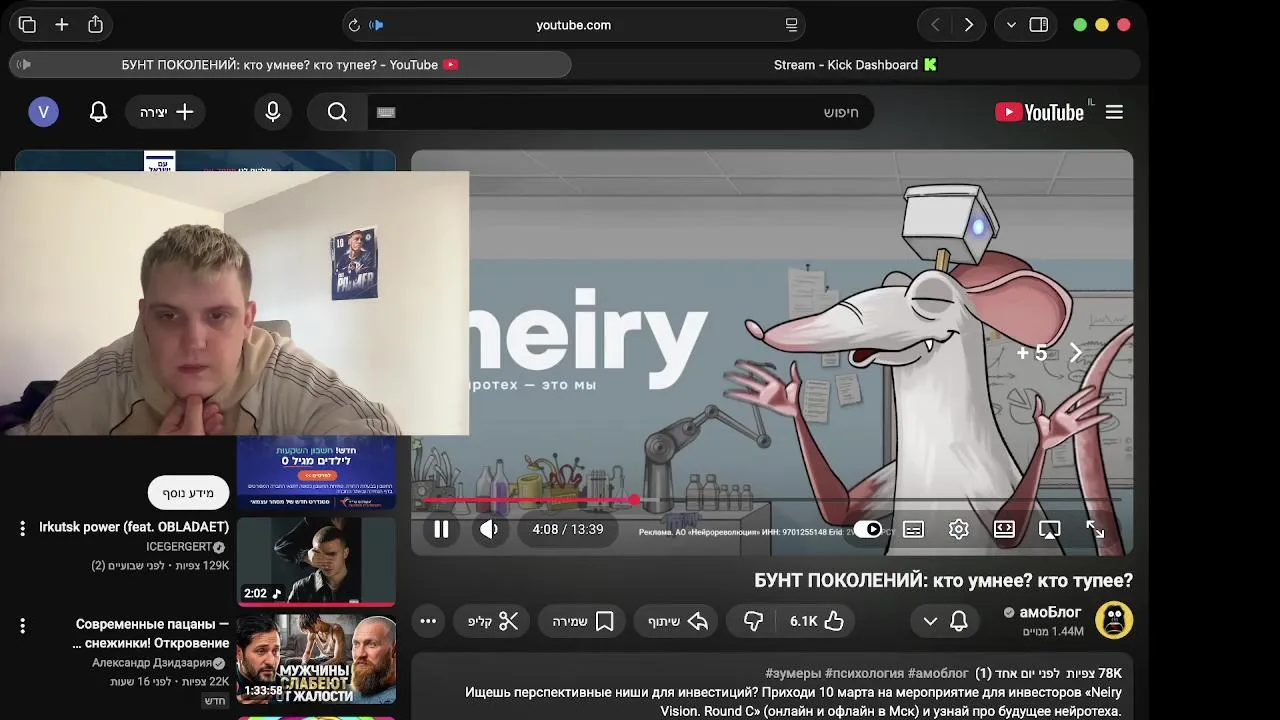Toggle subtitles captions button

913,530
